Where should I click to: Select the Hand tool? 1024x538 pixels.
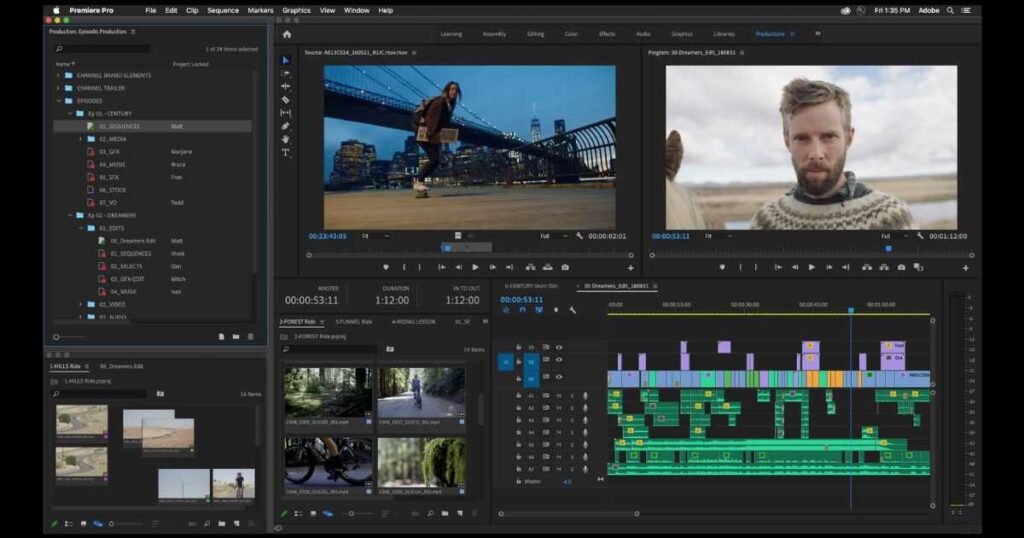[x=285, y=139]
